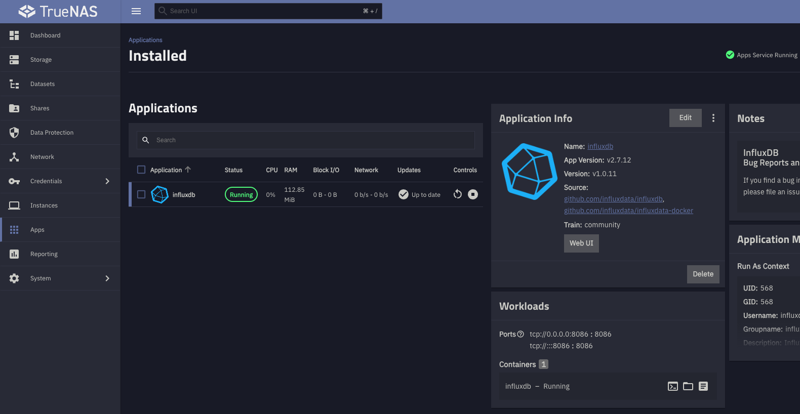Open the Datasets menu item
Image resolution: width=800 pixels, height=414 pixels.
pos(60,84)
